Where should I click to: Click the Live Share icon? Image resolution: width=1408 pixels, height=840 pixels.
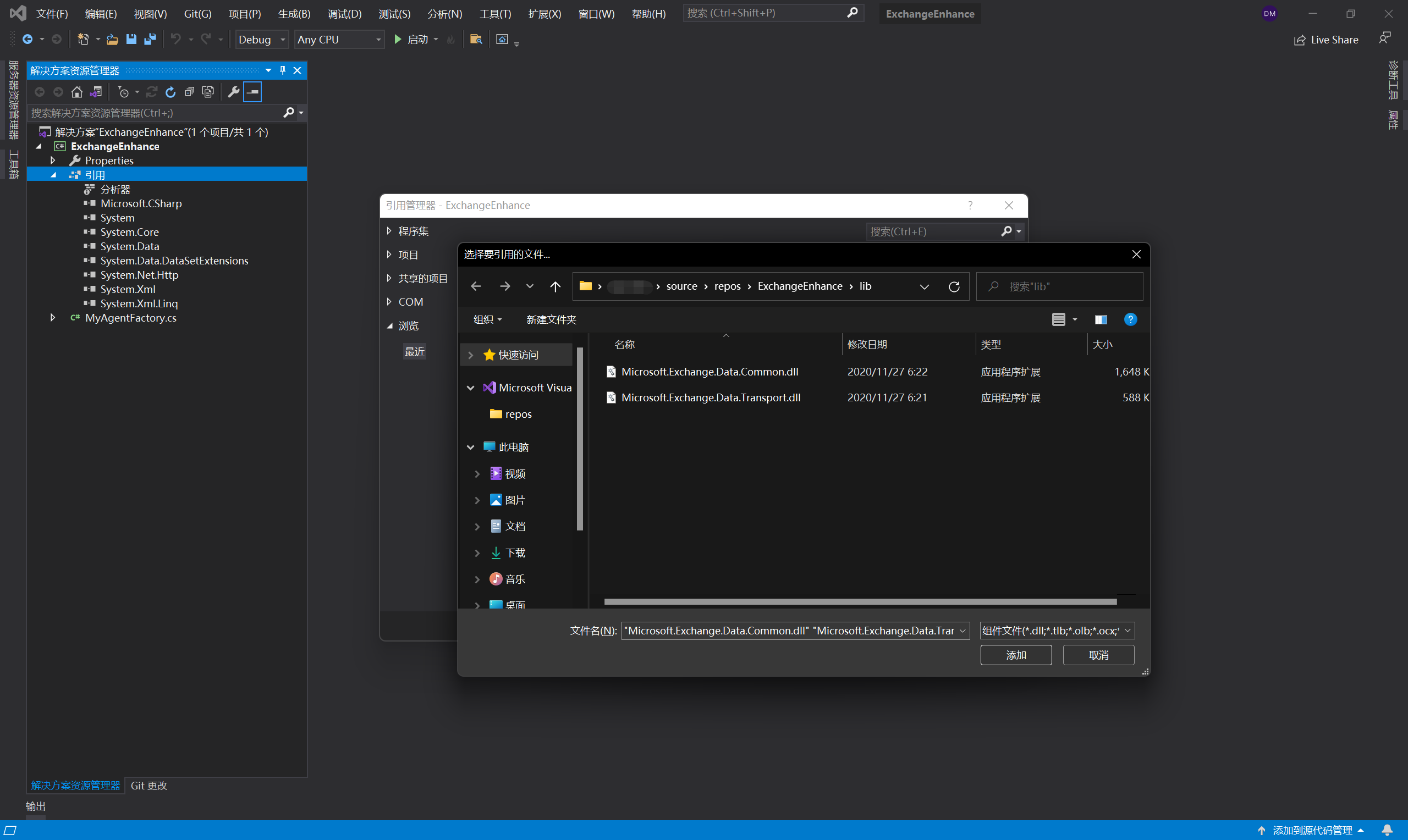click(x=1300, y=40)
